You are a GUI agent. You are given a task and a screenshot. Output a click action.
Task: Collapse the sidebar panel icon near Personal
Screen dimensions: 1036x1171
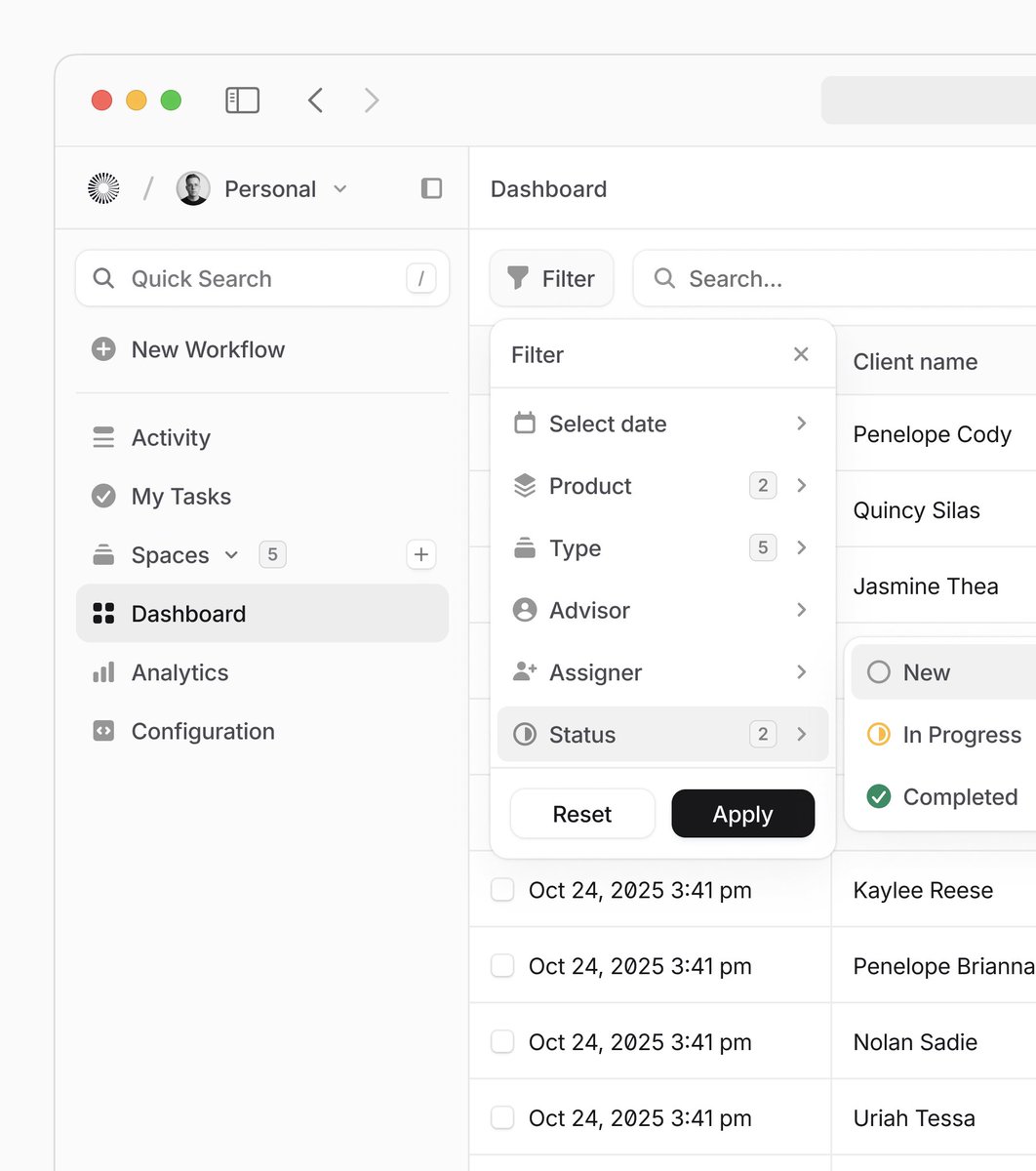(x=431, y=188)
